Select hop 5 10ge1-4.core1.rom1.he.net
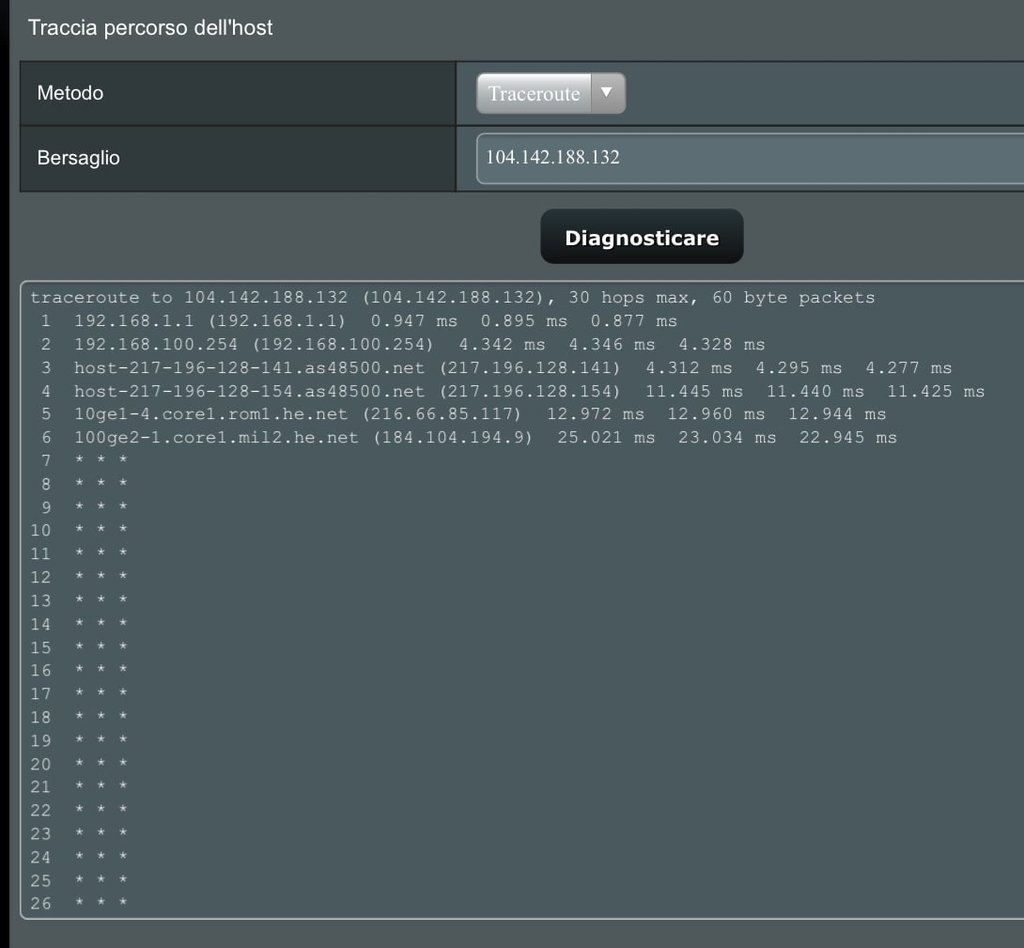 point(463,414)
